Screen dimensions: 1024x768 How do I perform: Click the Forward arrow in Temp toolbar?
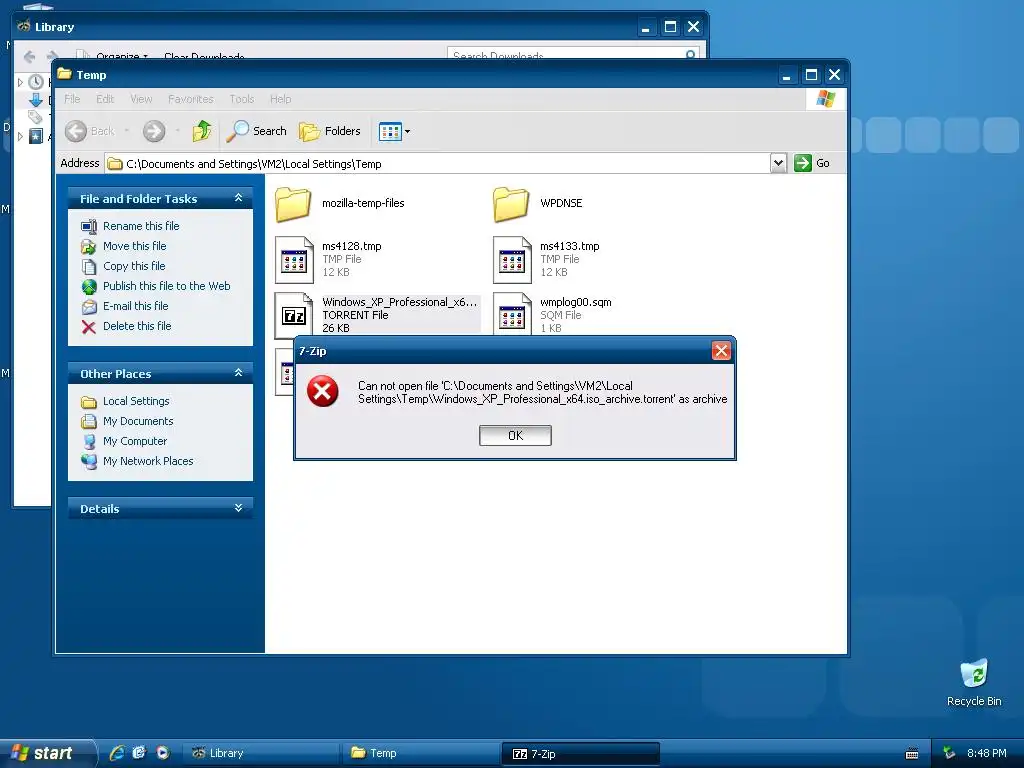[x=154, y=131]
